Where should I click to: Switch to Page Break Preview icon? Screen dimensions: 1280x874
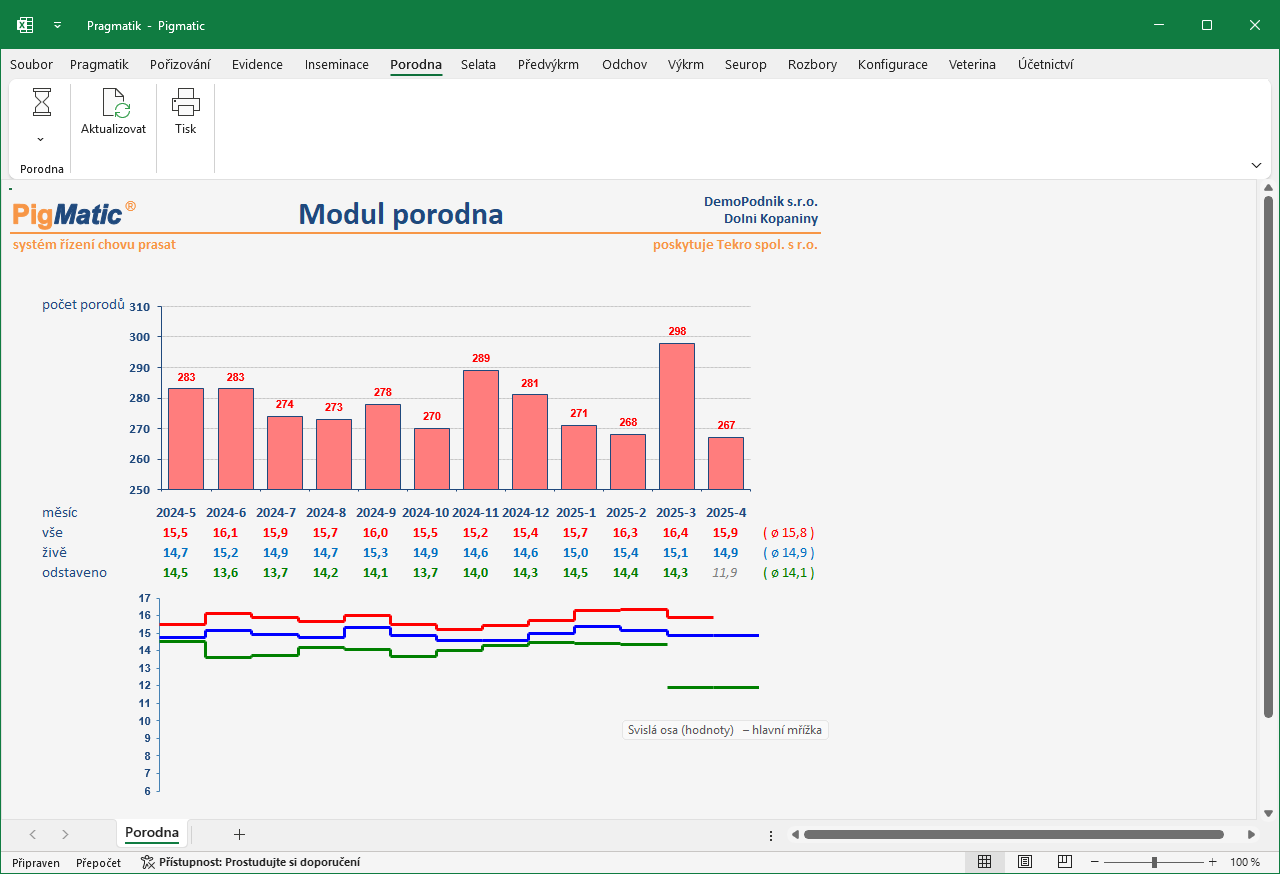[x=1064, y=862]
